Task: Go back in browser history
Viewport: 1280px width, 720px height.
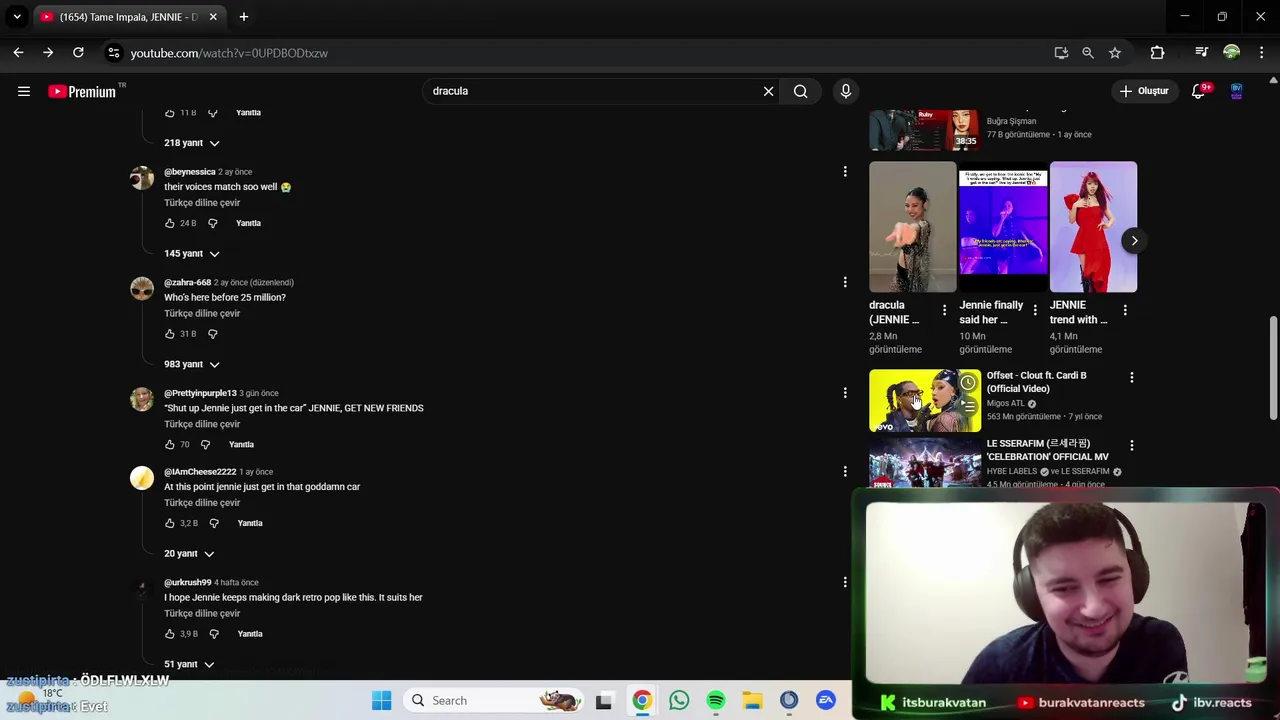Action: 18,53
